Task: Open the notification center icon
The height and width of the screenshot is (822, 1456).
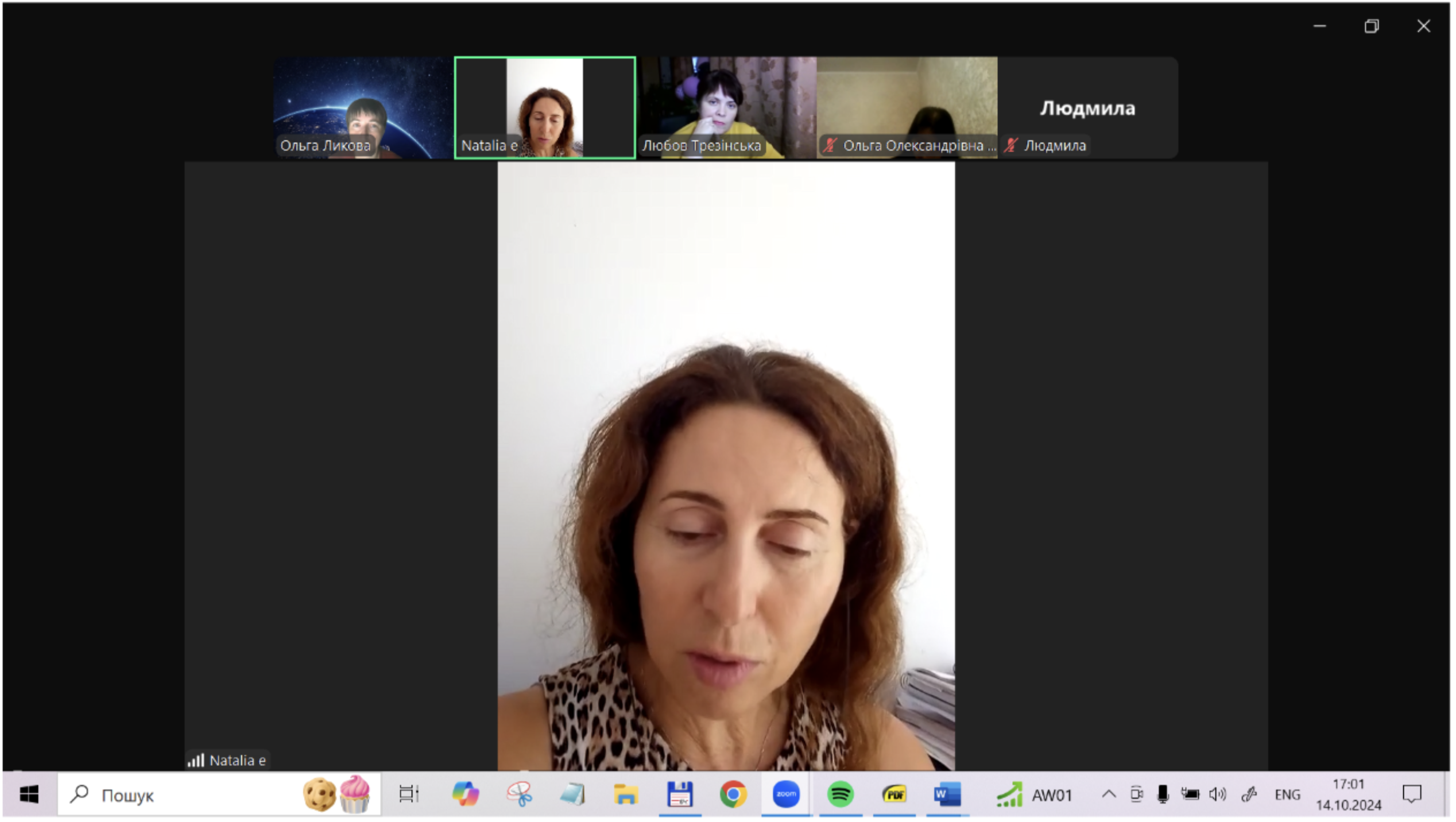Action: (x=1412, y=794)
